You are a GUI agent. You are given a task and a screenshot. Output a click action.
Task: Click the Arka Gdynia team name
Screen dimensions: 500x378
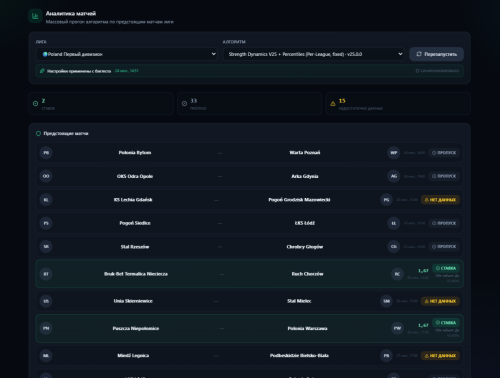pyautogui.click(x=305, y=176)
